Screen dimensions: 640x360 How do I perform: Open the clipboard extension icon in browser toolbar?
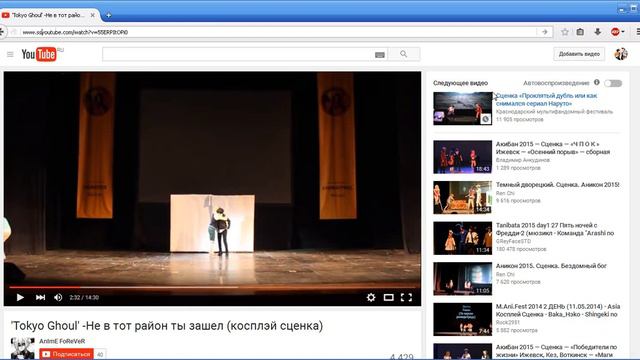tap(580, 32)
